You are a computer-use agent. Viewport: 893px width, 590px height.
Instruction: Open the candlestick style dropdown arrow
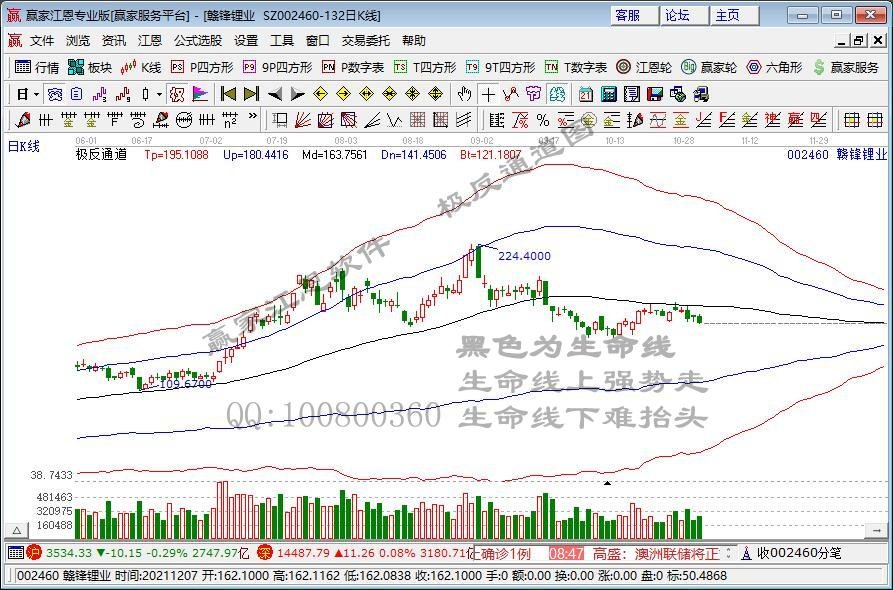[x=159, y=94]
